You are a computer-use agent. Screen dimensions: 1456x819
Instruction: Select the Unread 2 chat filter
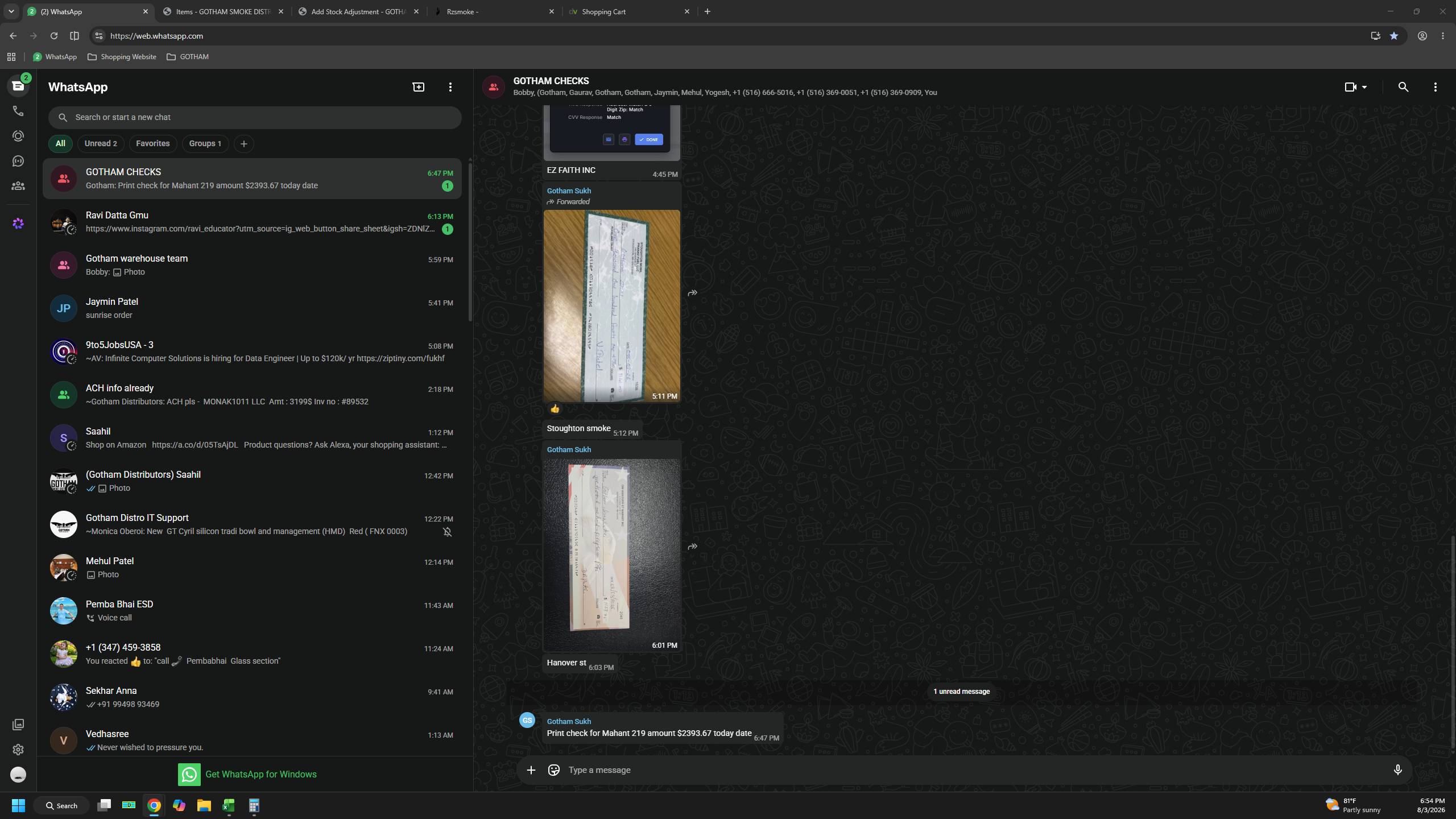101,143
